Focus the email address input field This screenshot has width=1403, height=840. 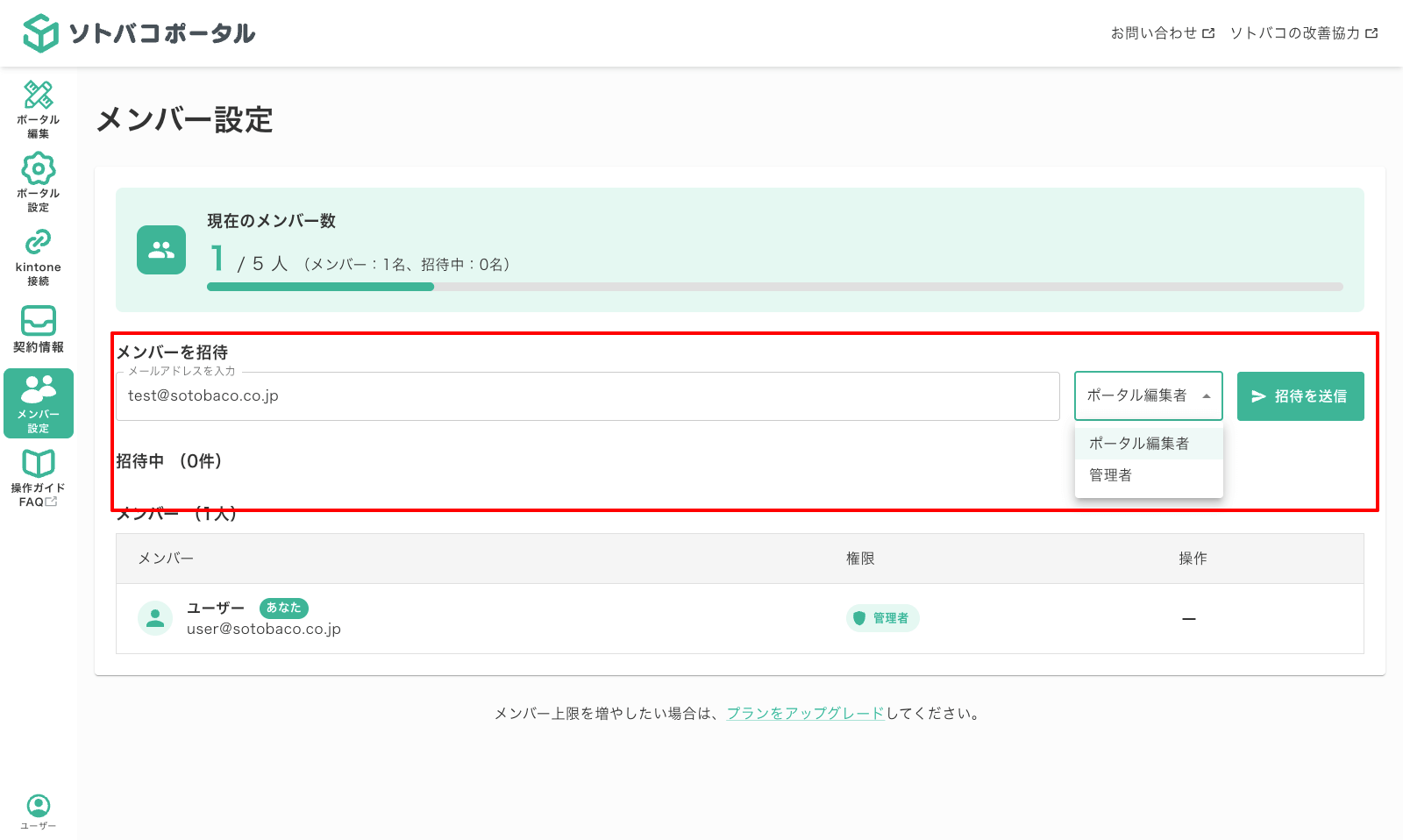tap(588, 396)
